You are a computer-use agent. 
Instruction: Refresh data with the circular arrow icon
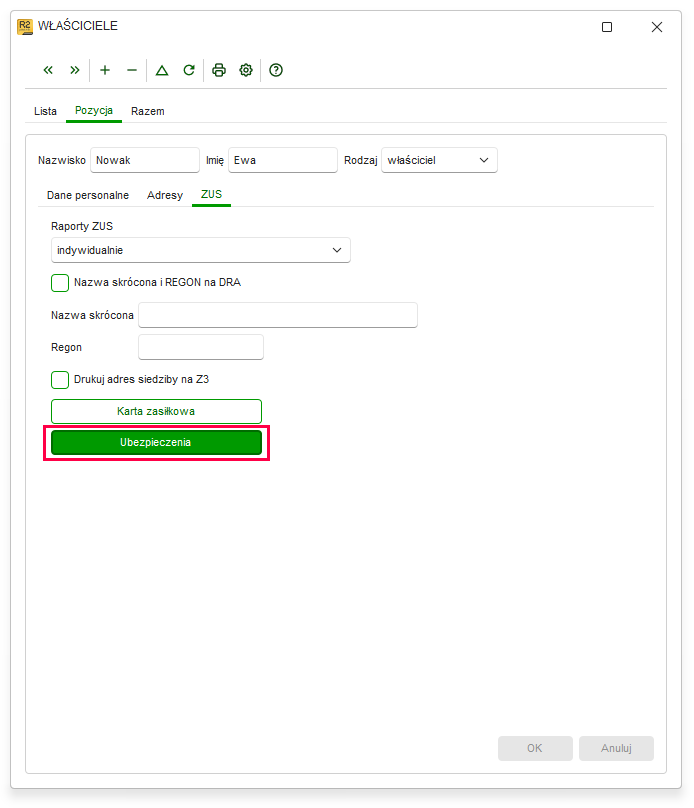point(189,70)
